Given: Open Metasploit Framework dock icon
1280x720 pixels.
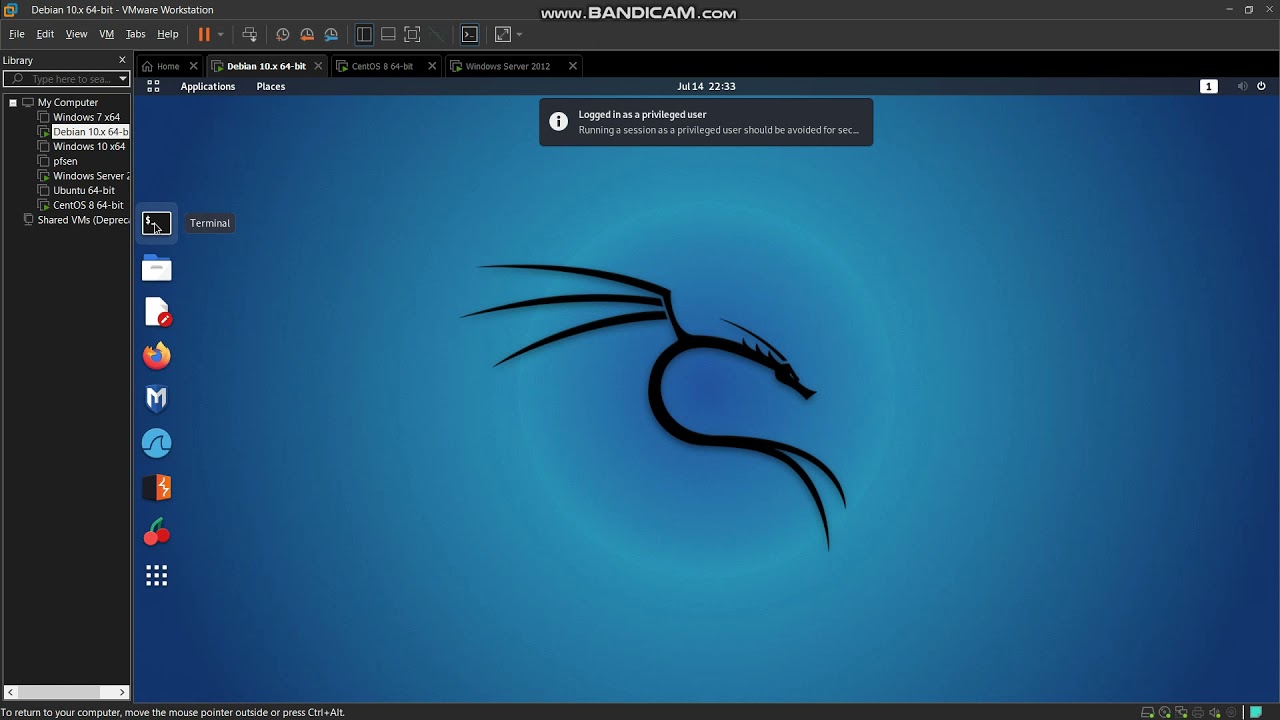Looking at the screenshot, I should (157, 399).
